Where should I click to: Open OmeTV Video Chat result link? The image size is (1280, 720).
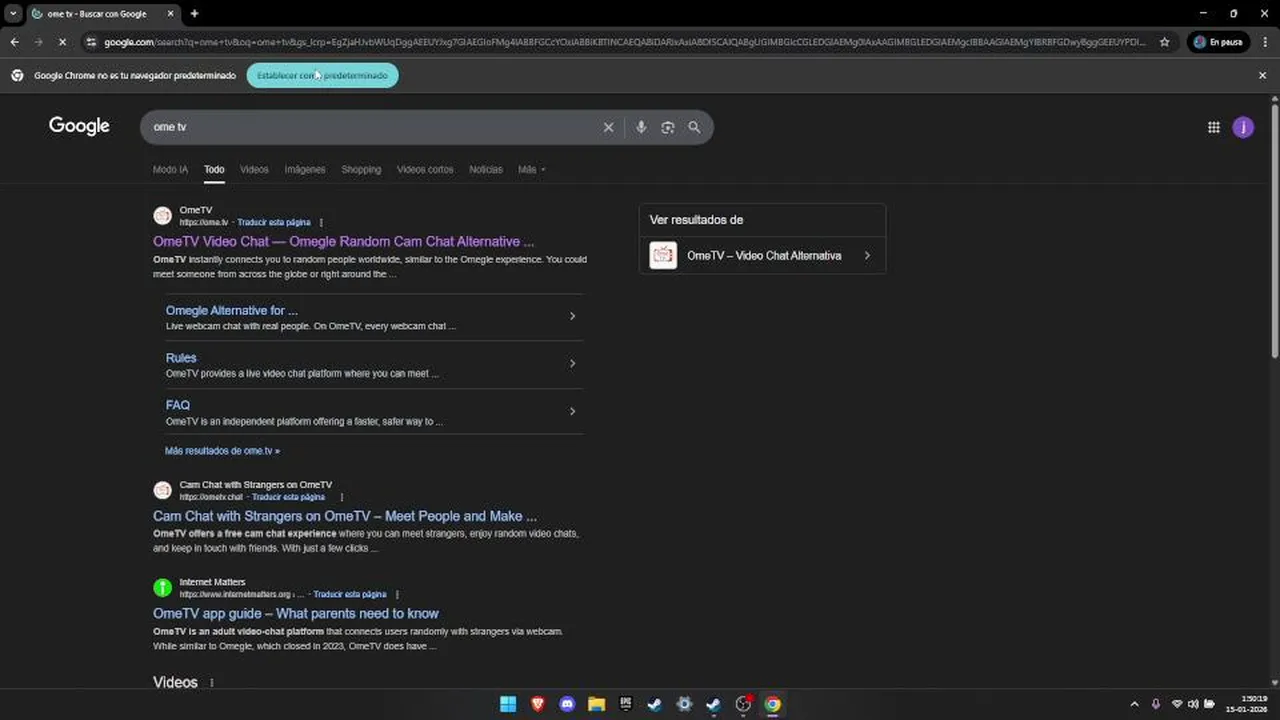(343, 241)
